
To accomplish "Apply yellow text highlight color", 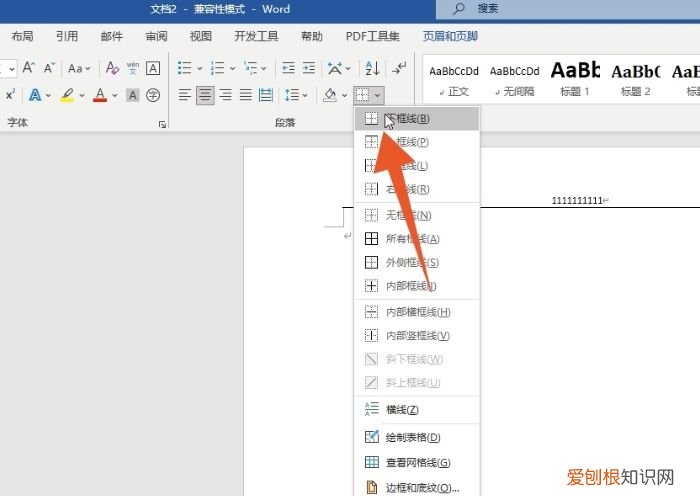I will pos(67,95).
